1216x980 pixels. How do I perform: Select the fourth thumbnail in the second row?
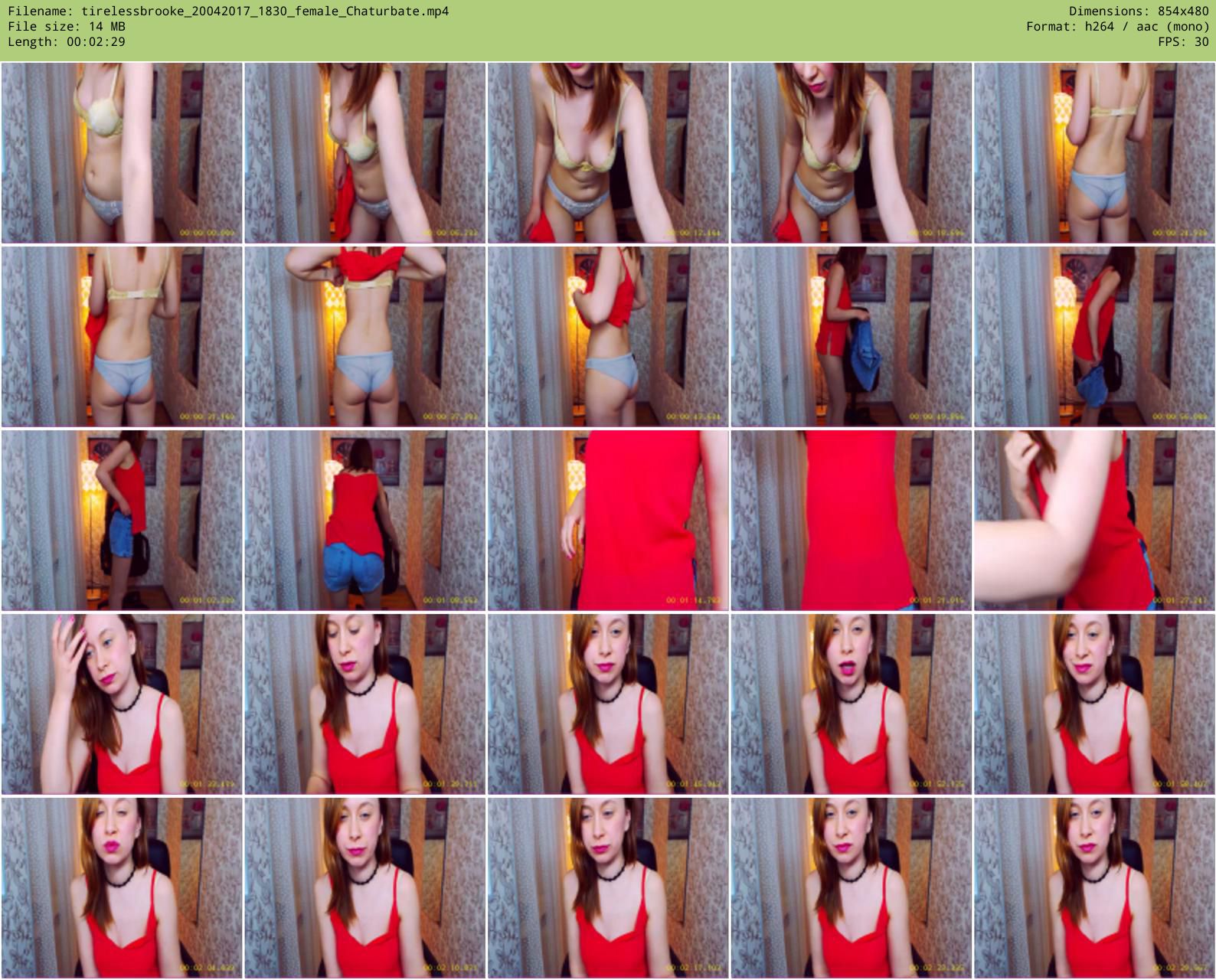851,337
